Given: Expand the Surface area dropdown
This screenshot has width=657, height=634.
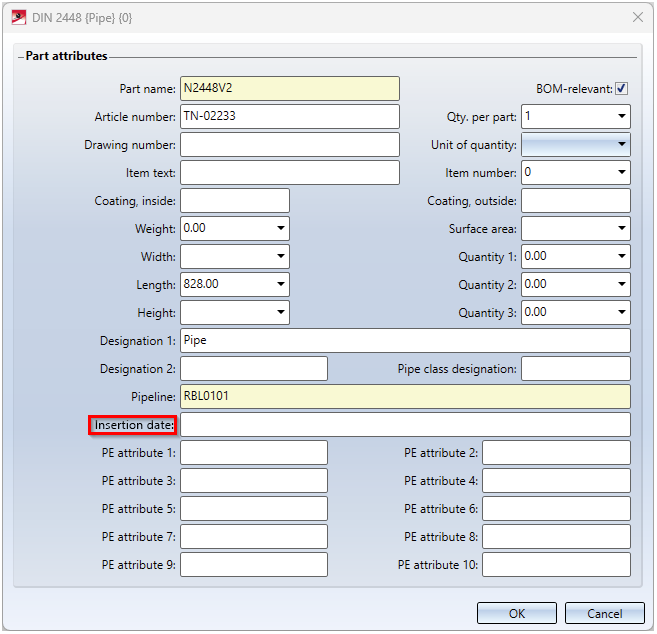Looking at the screenshot, I should coord(622,228).
